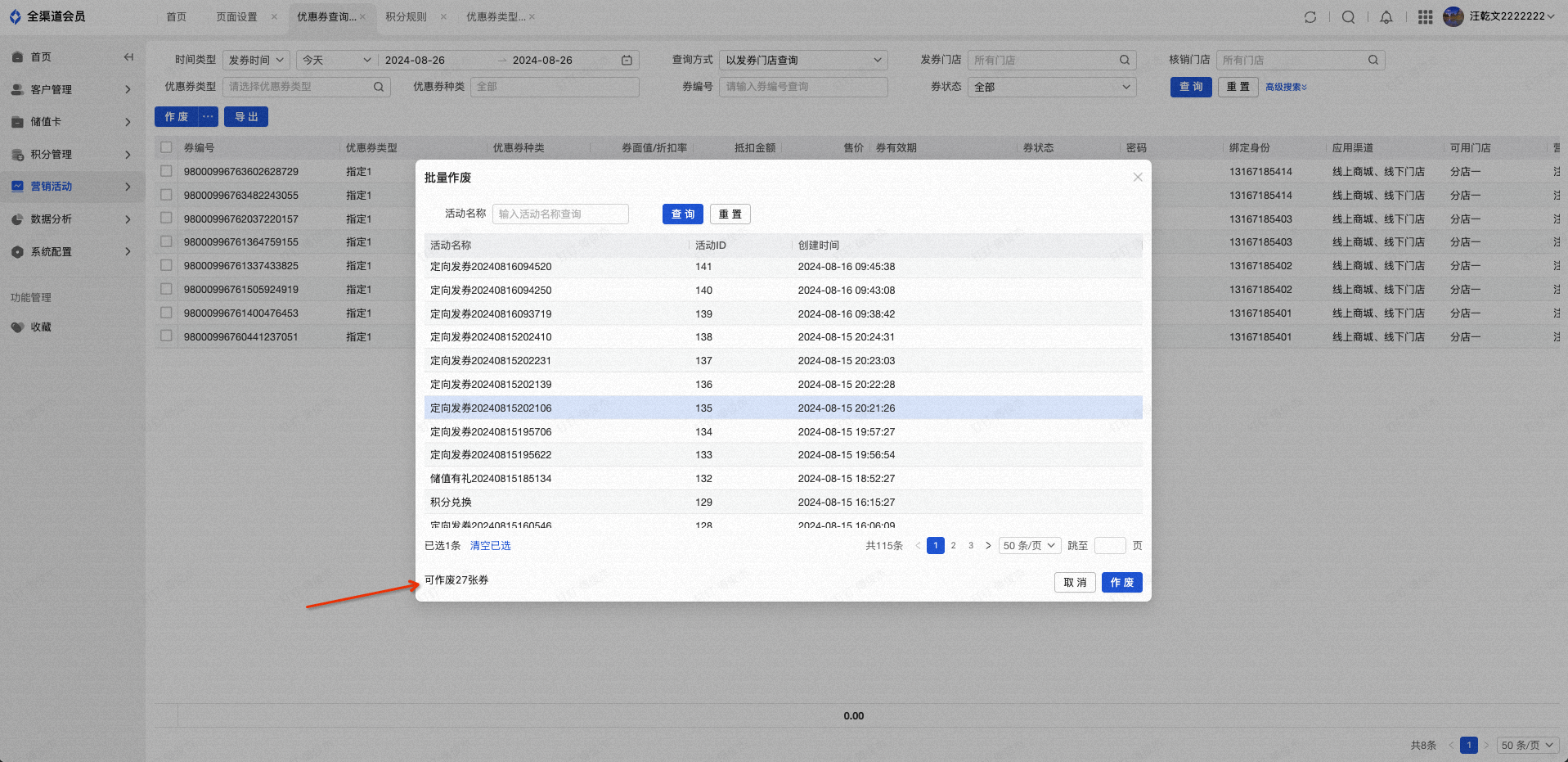The width and height of the screenshot is (1568, 762).
Task: Check row 98000996761400476453
Action: (167, 313)
